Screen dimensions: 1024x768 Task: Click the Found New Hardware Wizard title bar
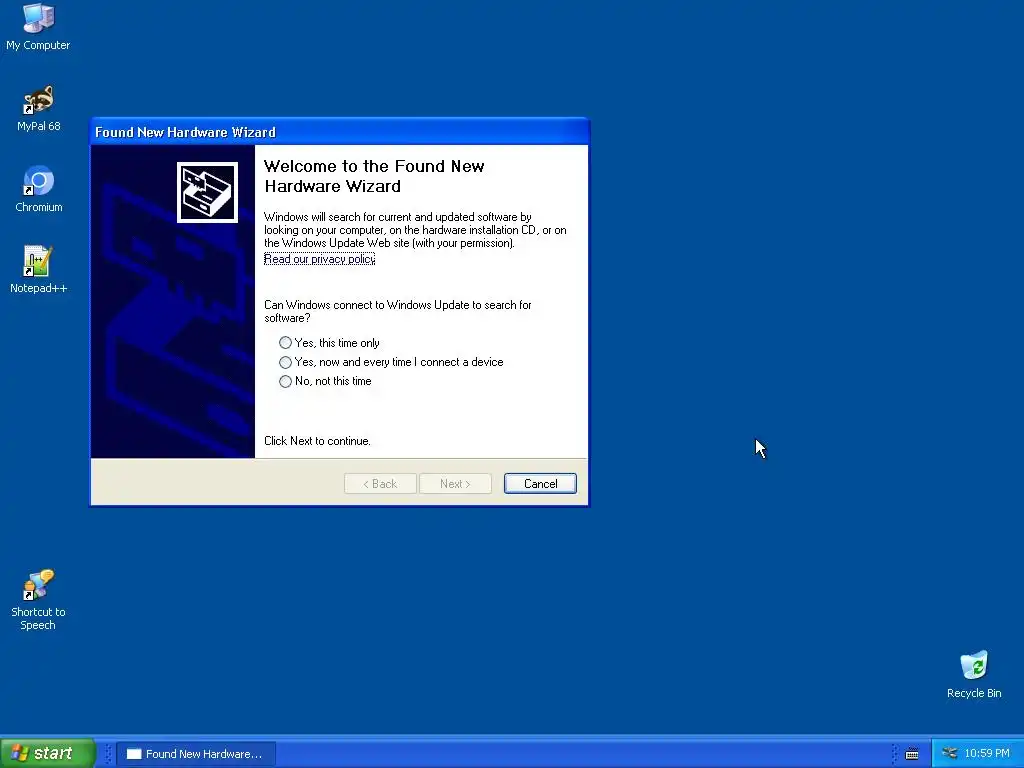click(x=339, y=132)
